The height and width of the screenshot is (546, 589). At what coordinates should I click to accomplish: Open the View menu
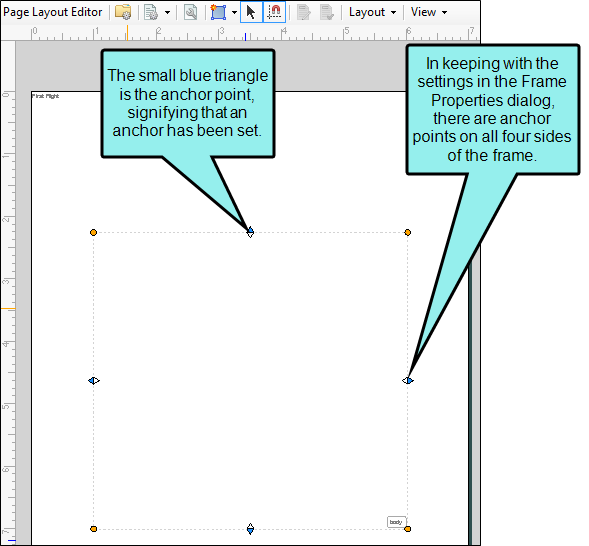429,12
